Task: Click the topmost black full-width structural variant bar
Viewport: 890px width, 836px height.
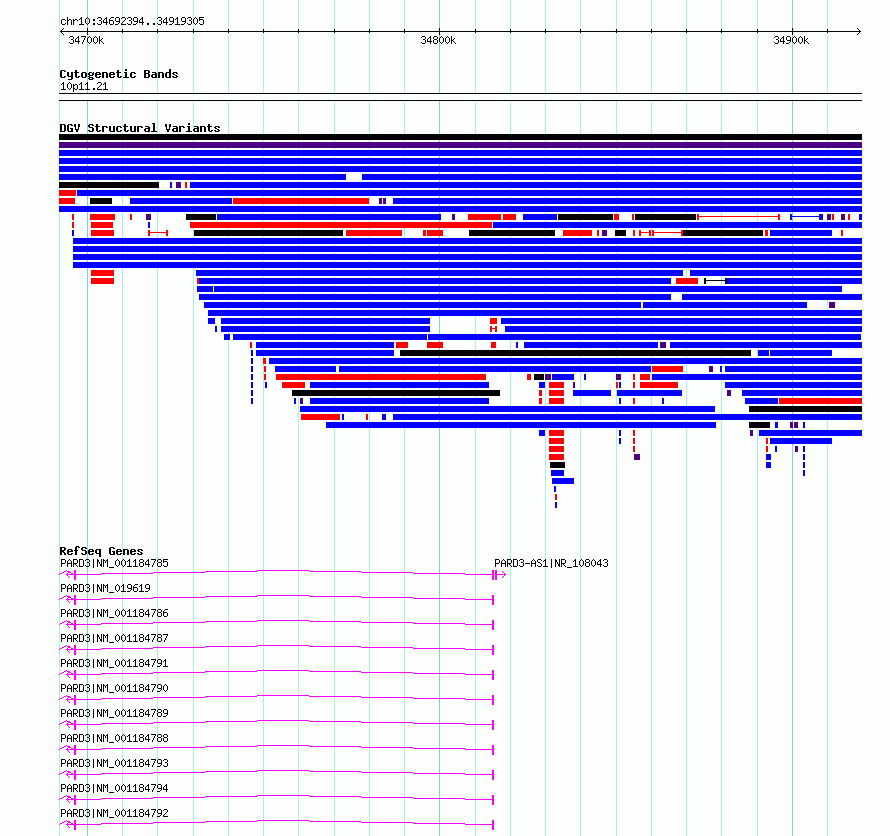Action: point(460,137)
